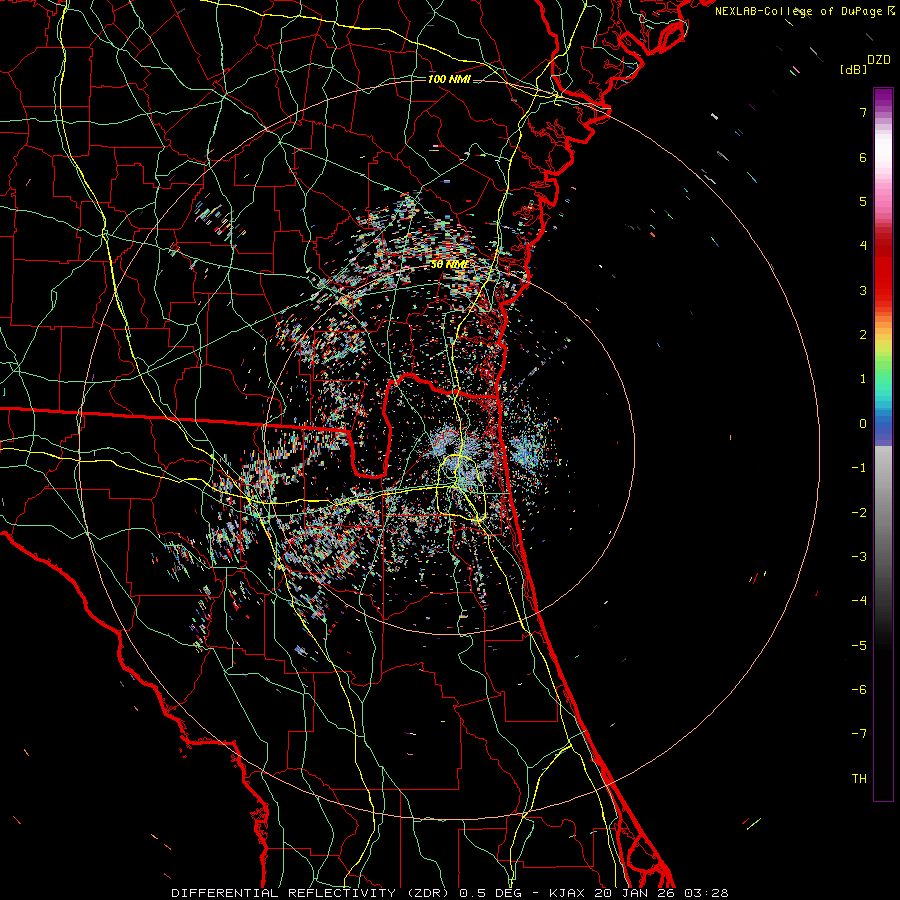Click the TH threshold label in legend
Screen dimensions: 900x900
(859, 779)
